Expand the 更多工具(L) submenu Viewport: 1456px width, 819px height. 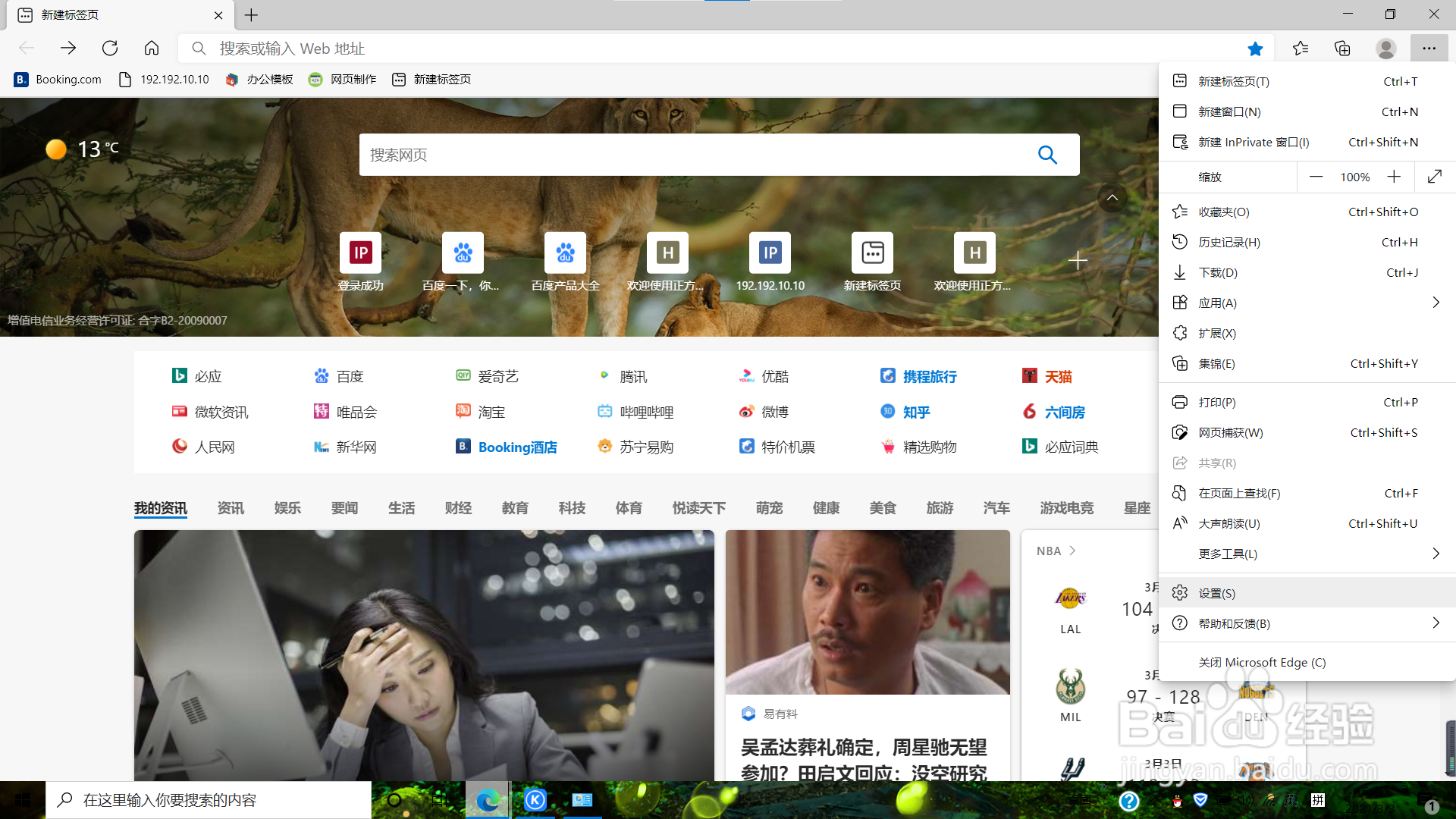pos(1307,554)
